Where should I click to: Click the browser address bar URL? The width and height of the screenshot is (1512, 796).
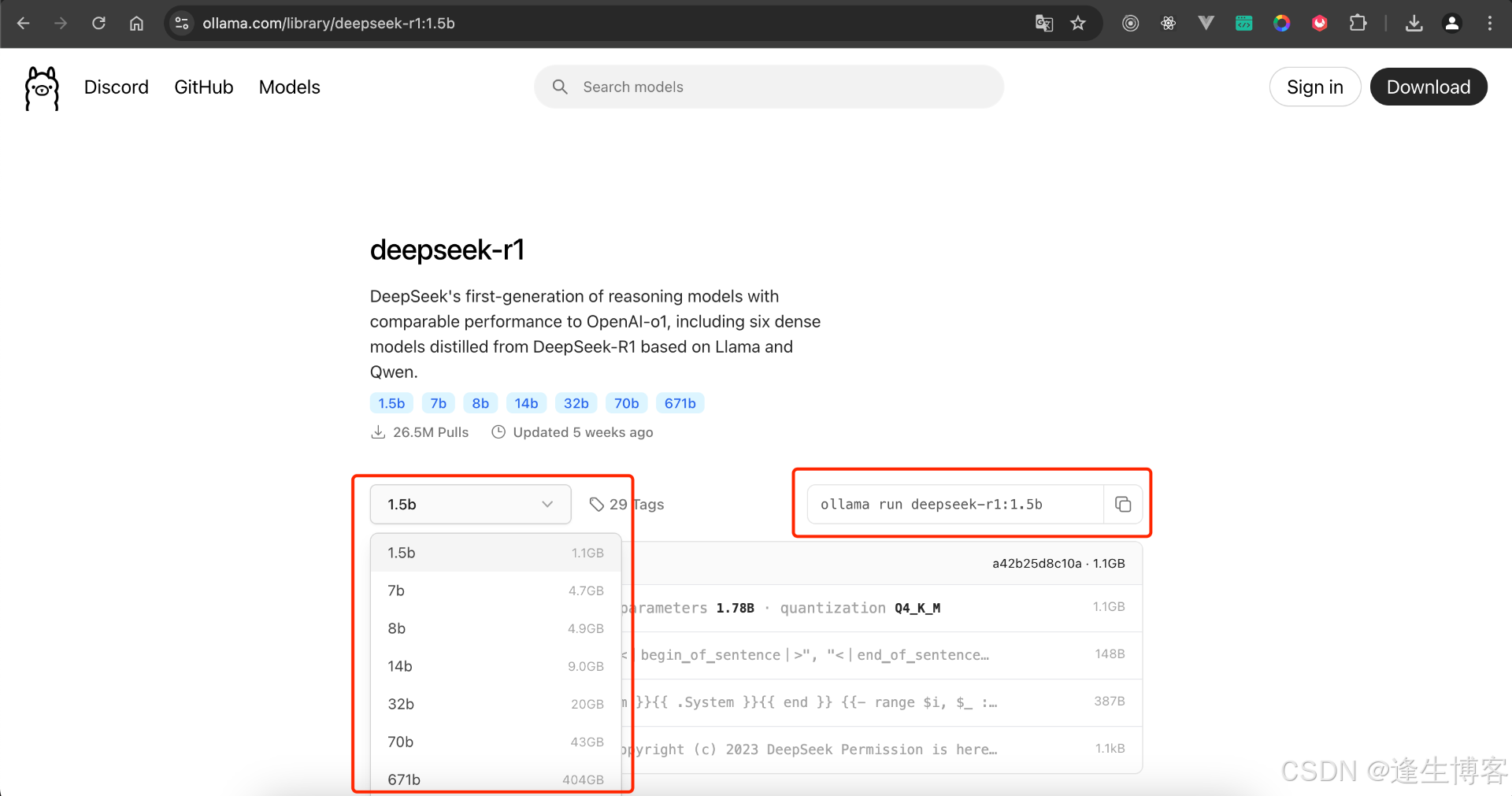coord(328,24)
